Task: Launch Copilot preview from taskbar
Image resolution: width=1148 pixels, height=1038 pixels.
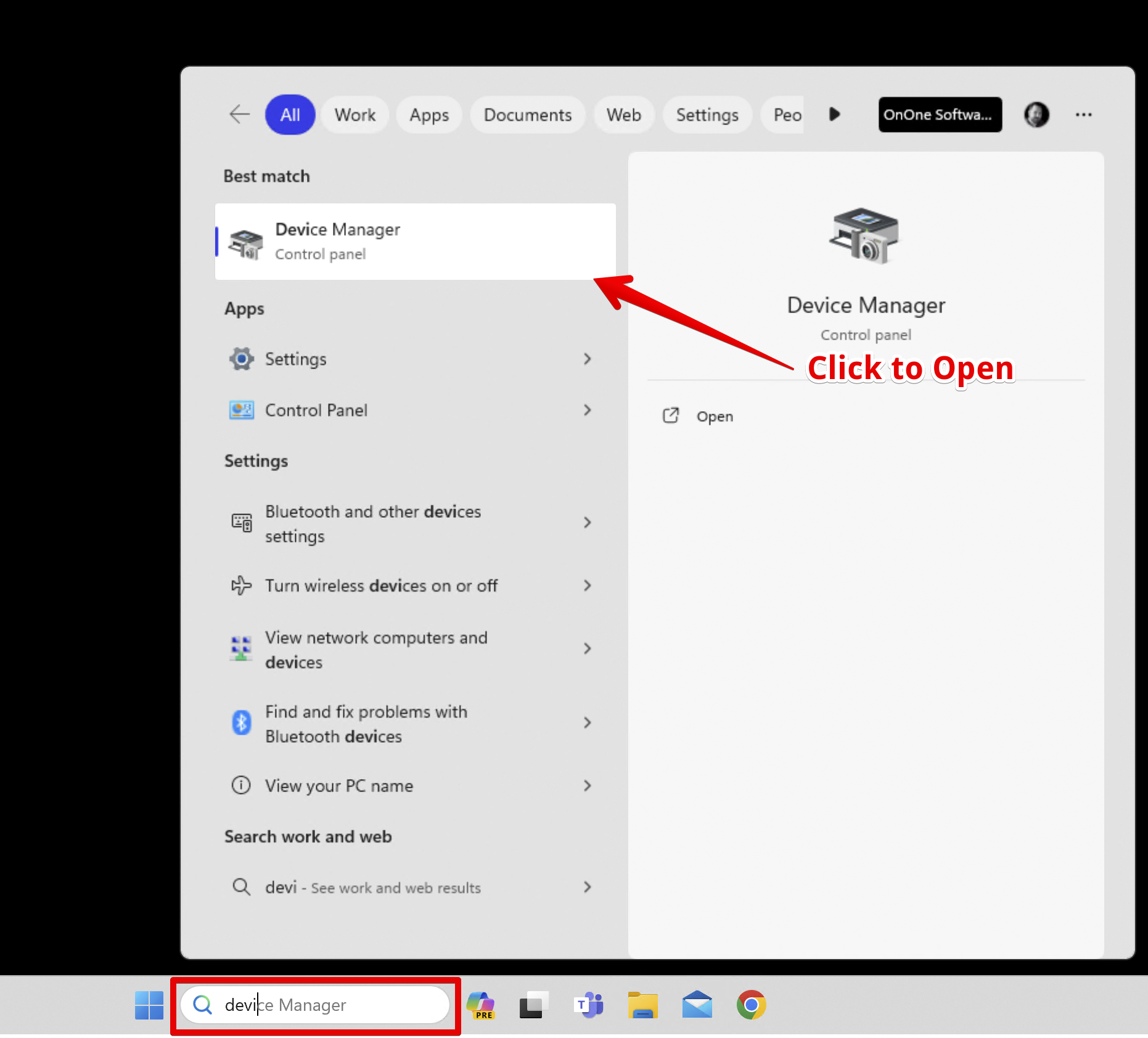Action: [x=481, y=1005]
